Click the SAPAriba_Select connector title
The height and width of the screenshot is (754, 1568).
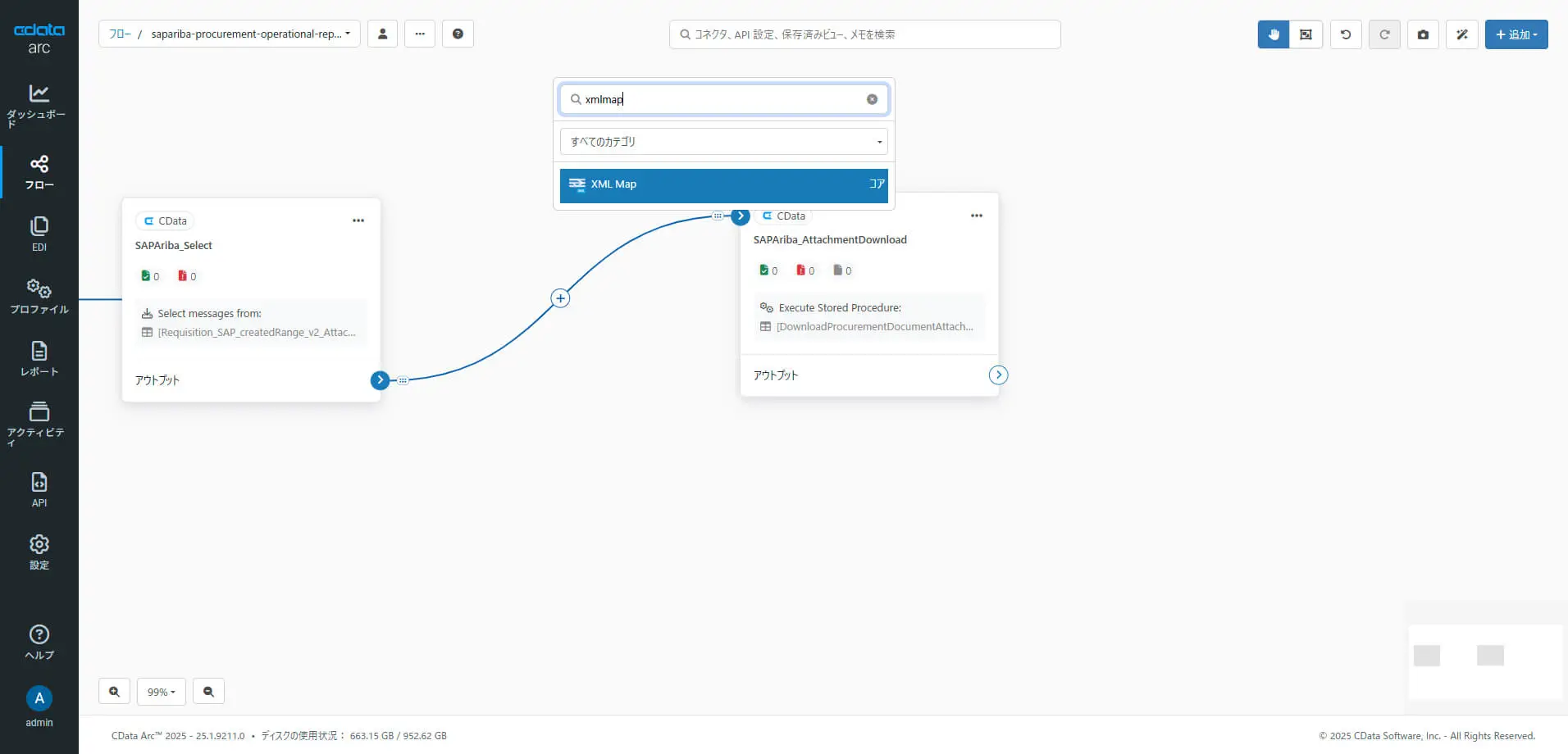point(174,245)
